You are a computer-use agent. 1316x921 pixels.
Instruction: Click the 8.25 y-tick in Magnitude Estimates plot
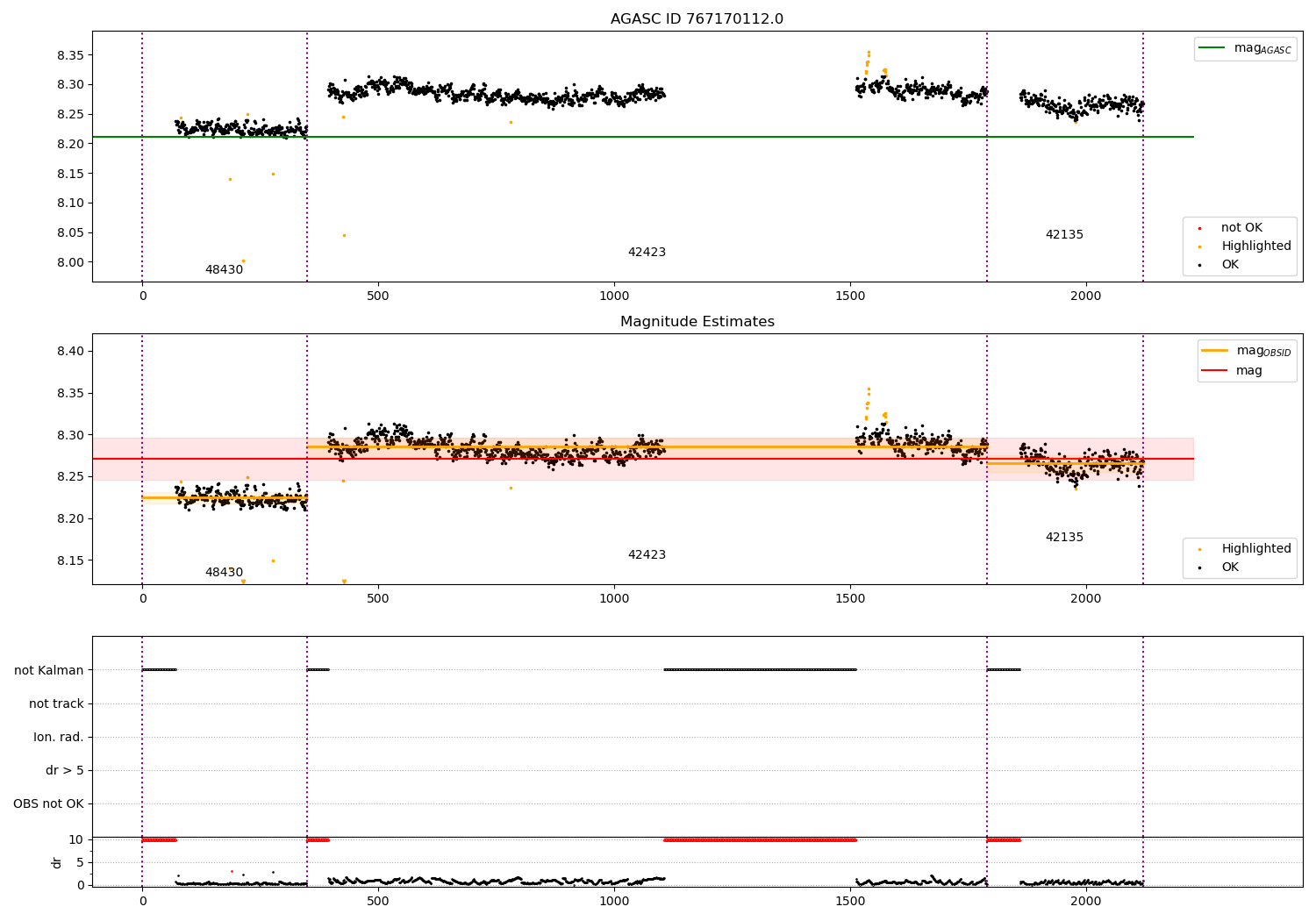coord(70,476)
